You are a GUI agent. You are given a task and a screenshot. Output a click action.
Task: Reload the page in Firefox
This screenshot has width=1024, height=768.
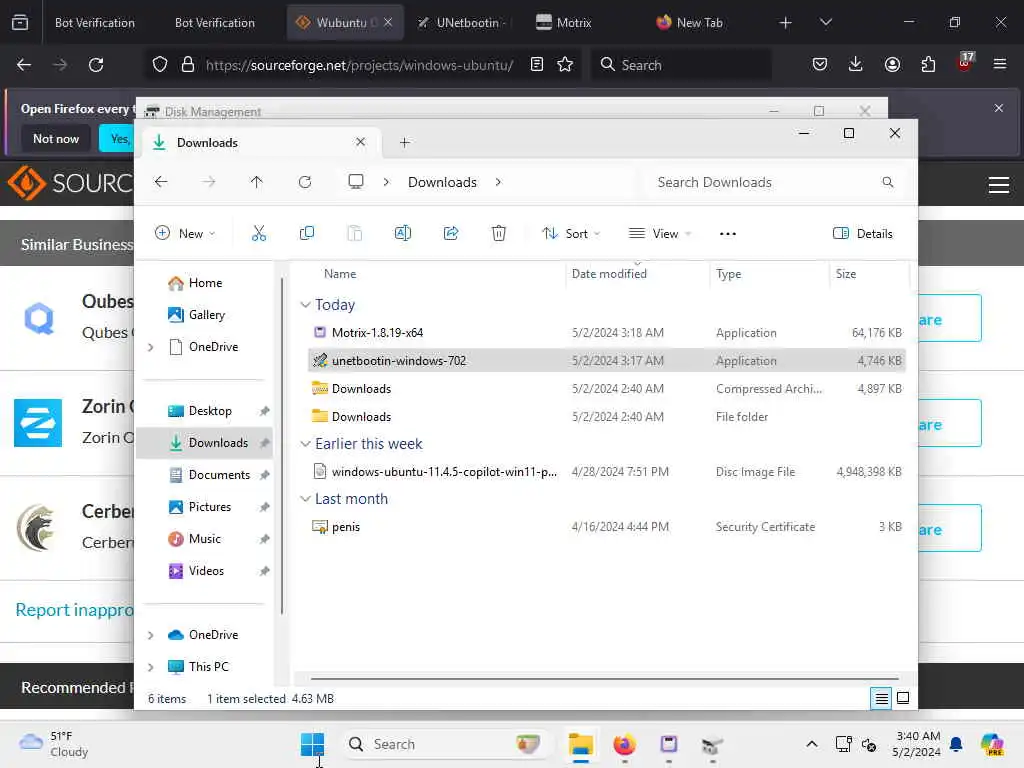click(96, 65)
